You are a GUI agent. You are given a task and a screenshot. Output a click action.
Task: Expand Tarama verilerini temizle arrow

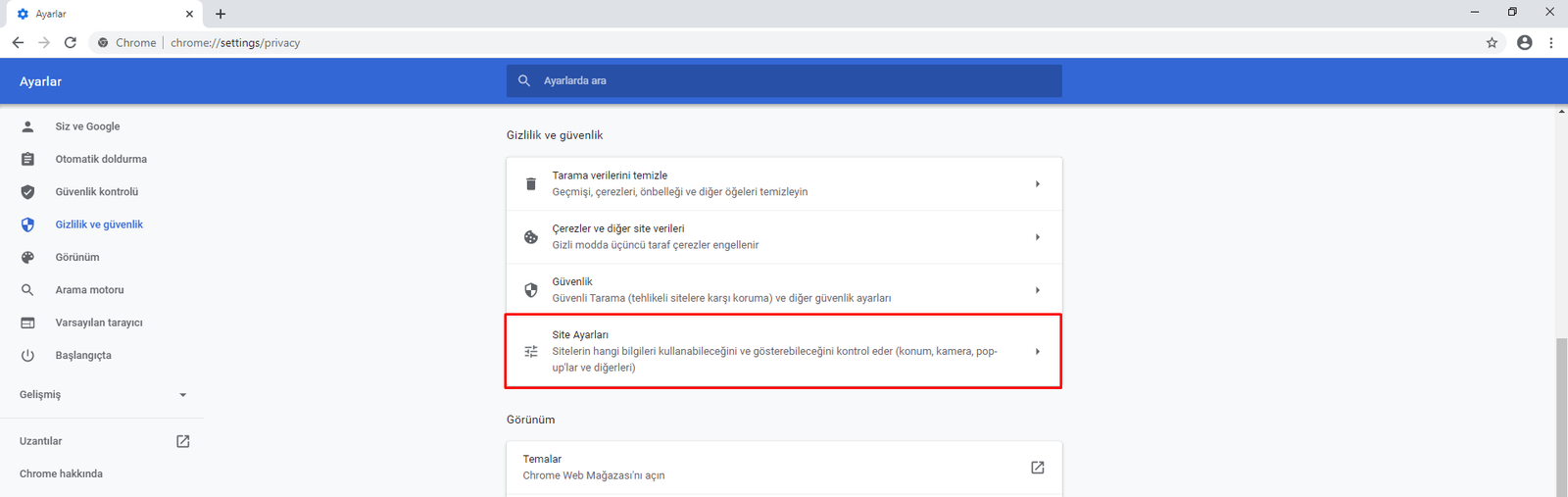pyautogui.click(x=1037, y=184)
